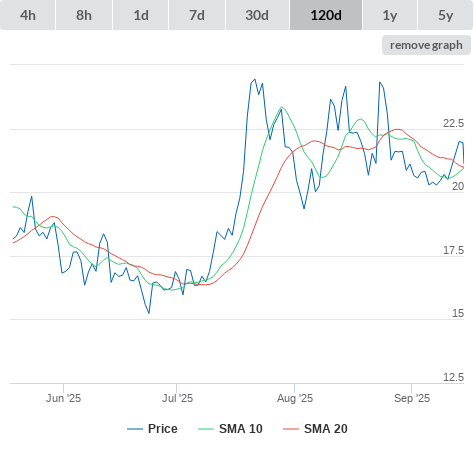Show the 5y price history
The image size is (474, 455).
[445, 15]
